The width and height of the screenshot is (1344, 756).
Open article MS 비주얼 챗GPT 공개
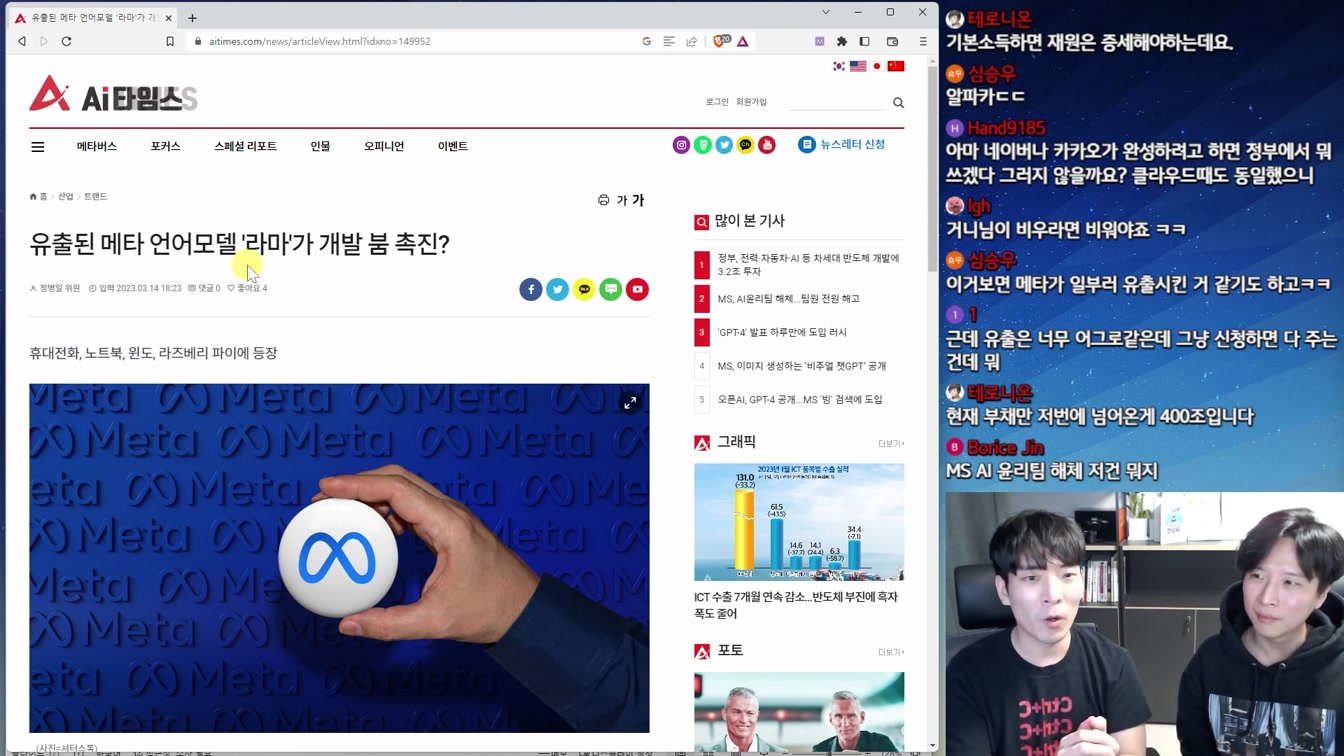tap(802, 366)
